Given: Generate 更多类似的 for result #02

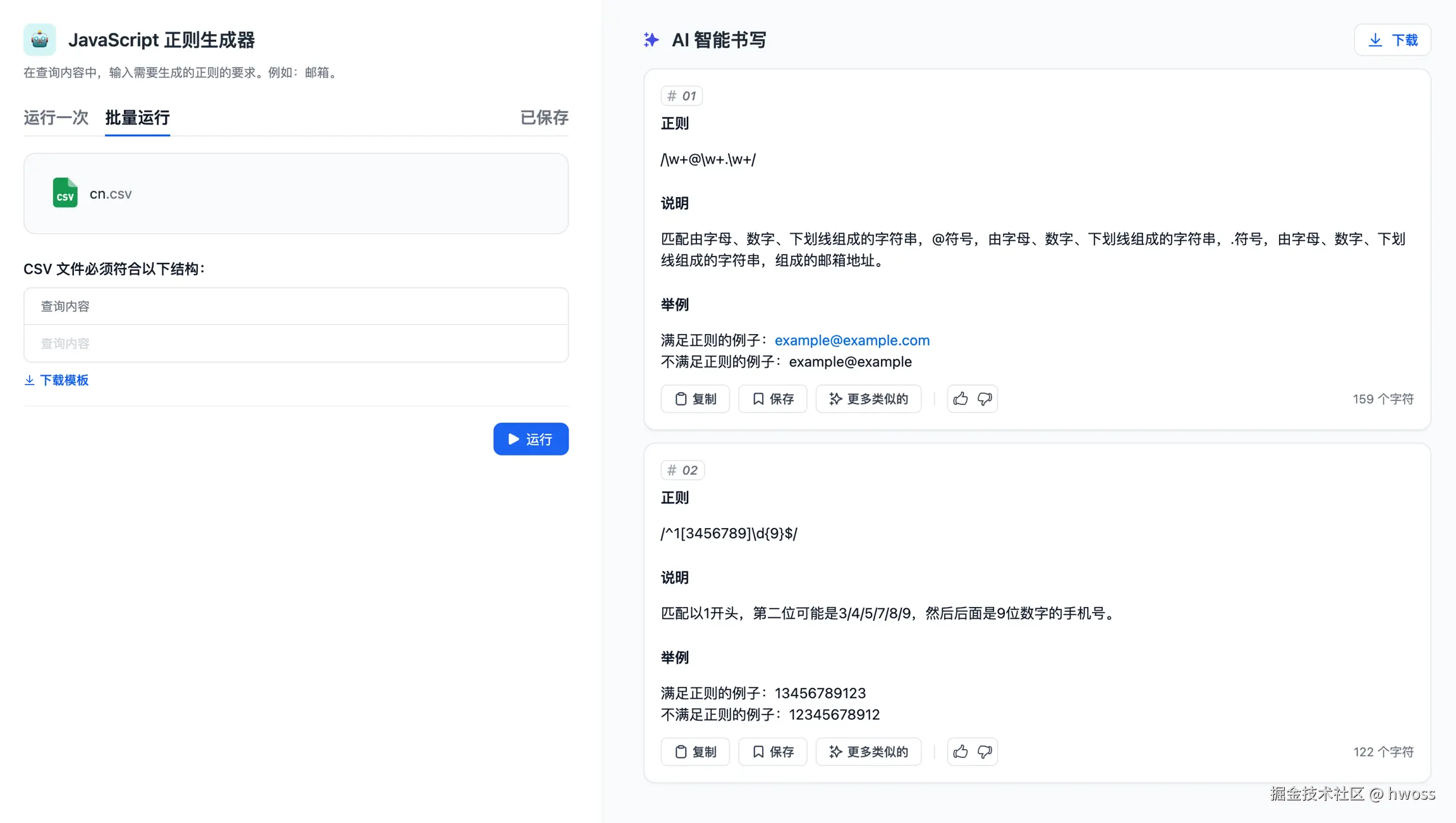Looking at the screenshot, I should tap(868, 752).
